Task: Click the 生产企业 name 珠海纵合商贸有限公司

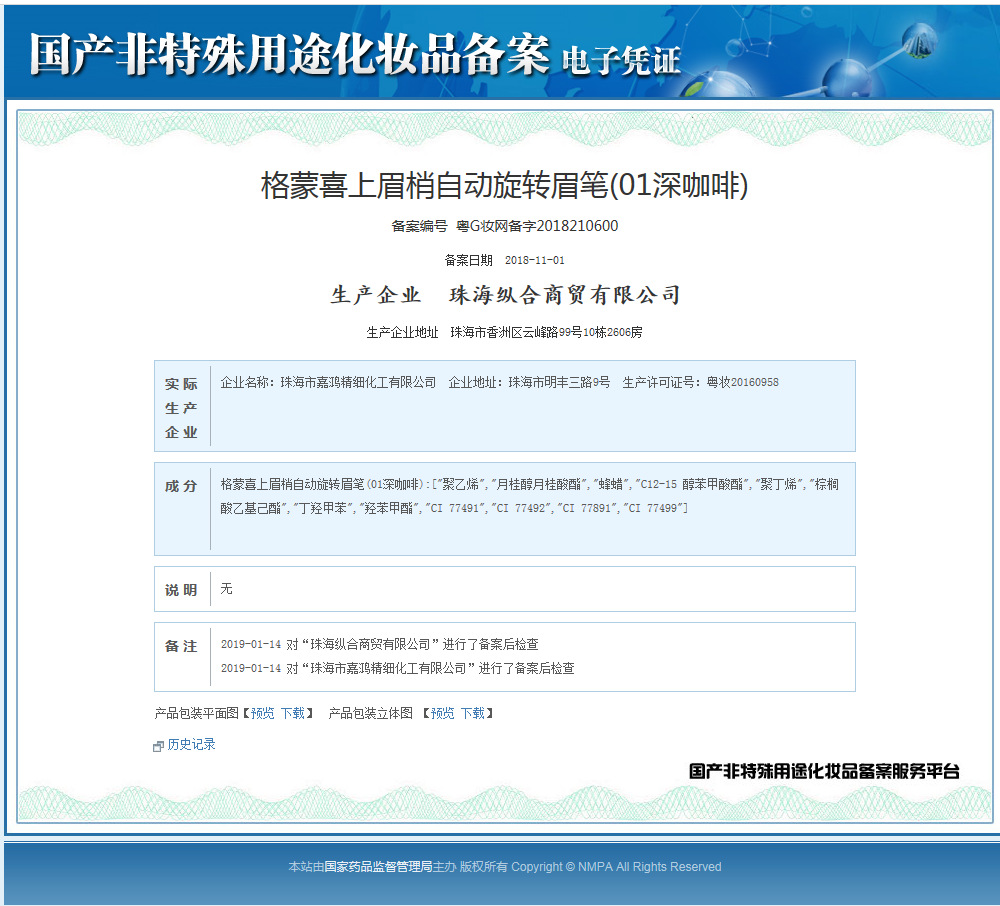Action: click(565, 295)
